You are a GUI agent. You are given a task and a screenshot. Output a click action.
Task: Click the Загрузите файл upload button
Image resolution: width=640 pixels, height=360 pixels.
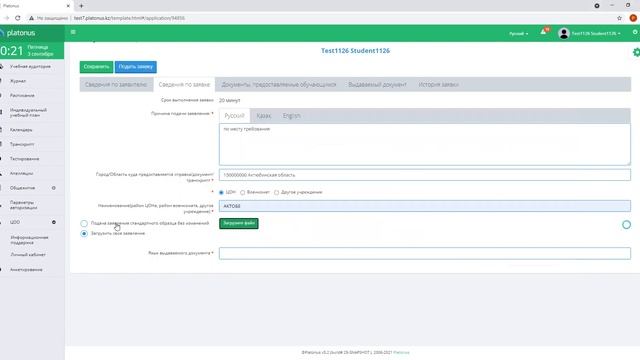tap(239, 223)
